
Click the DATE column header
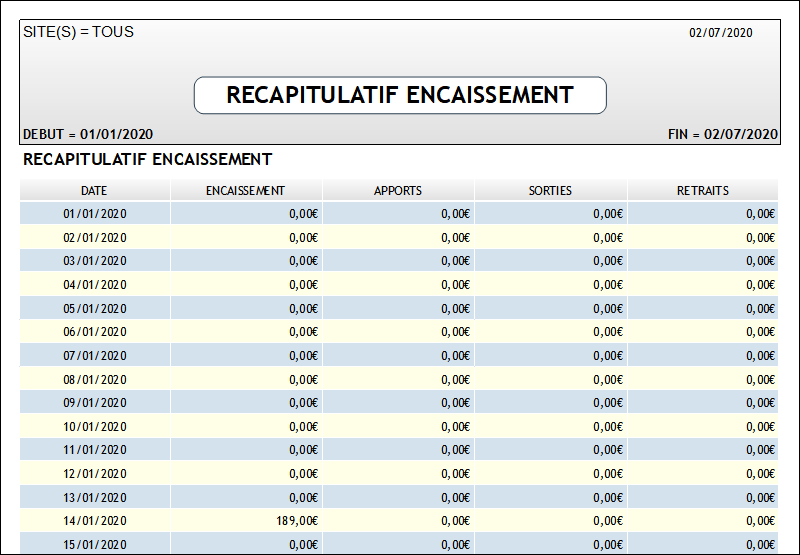[95, 190]
